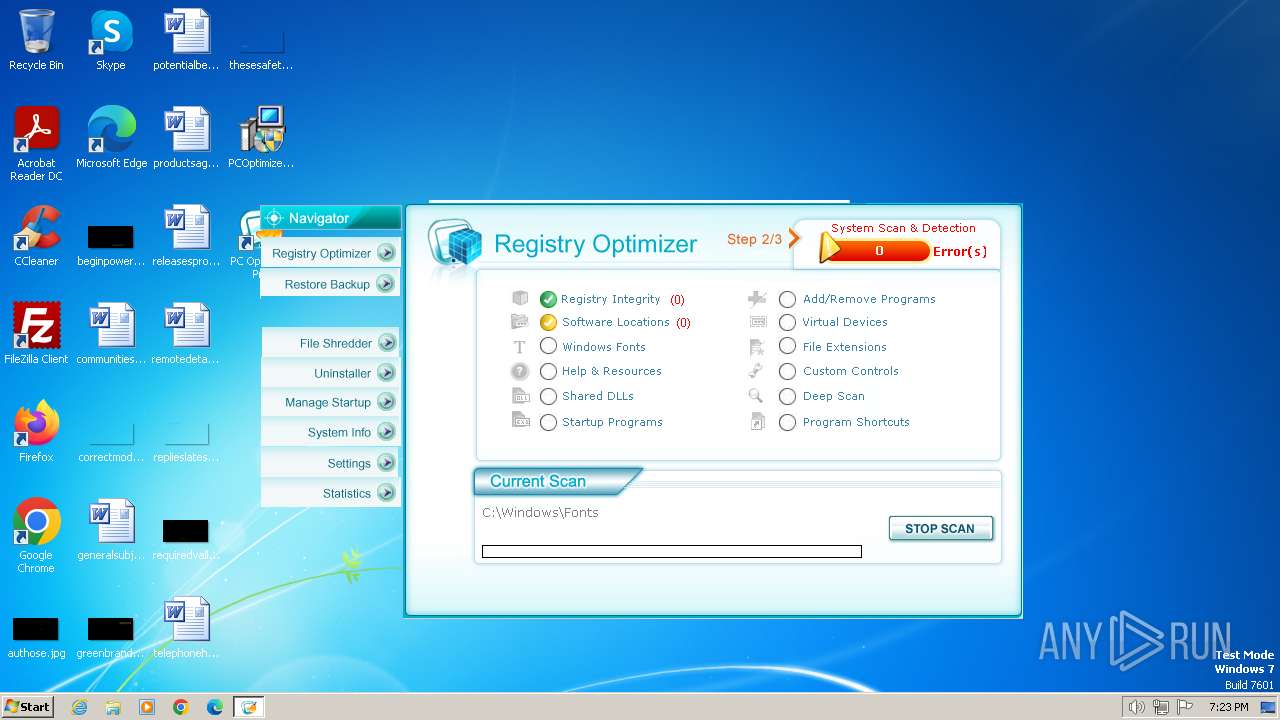Open the CCleaner desktop shortcut

click(36, 236)
